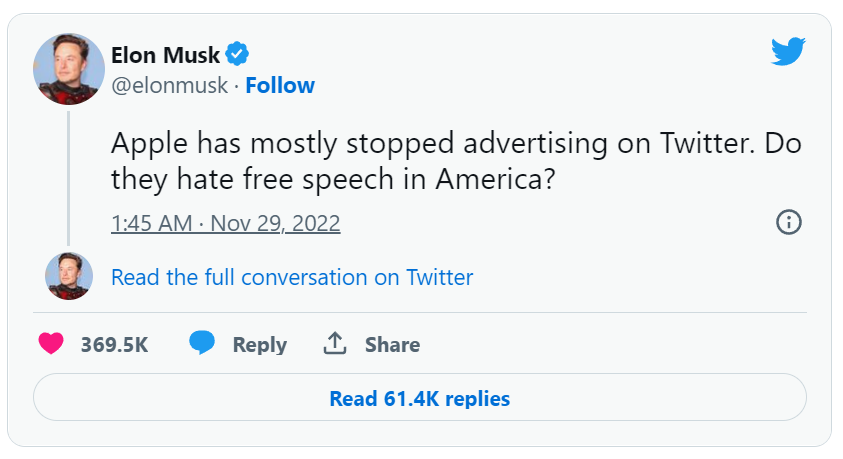Like the tweet with the heart icon
This screenshot has height=459, width=843.
pyautogui.click(x=52, y=344)
